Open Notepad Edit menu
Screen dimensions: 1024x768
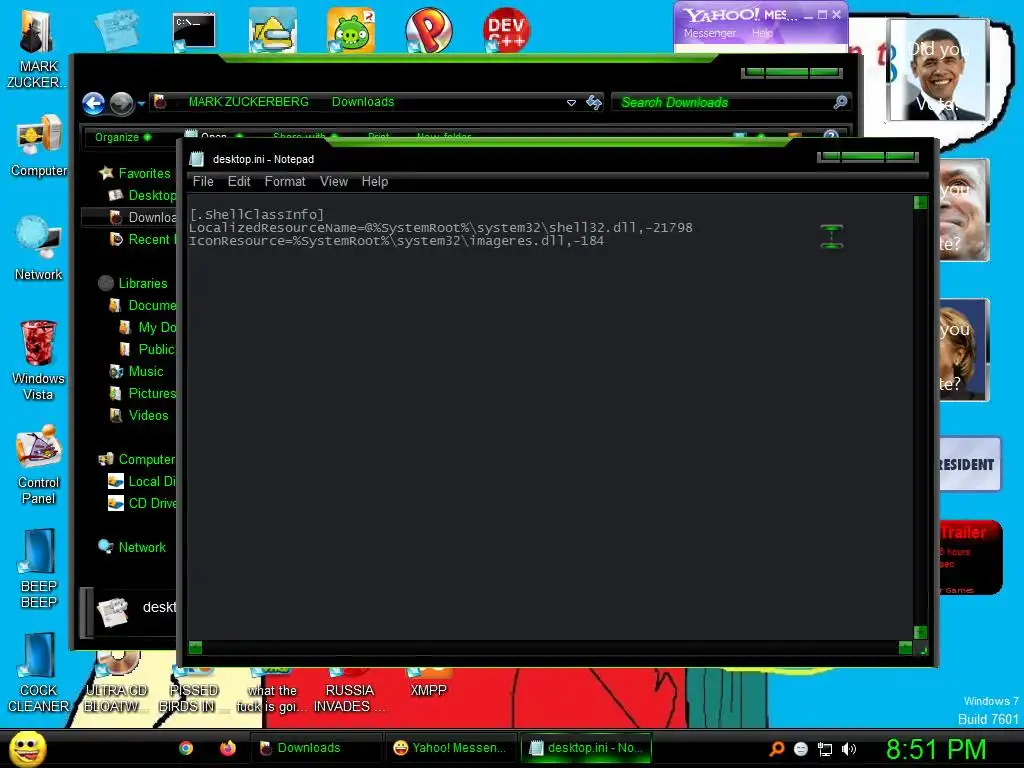239,182
